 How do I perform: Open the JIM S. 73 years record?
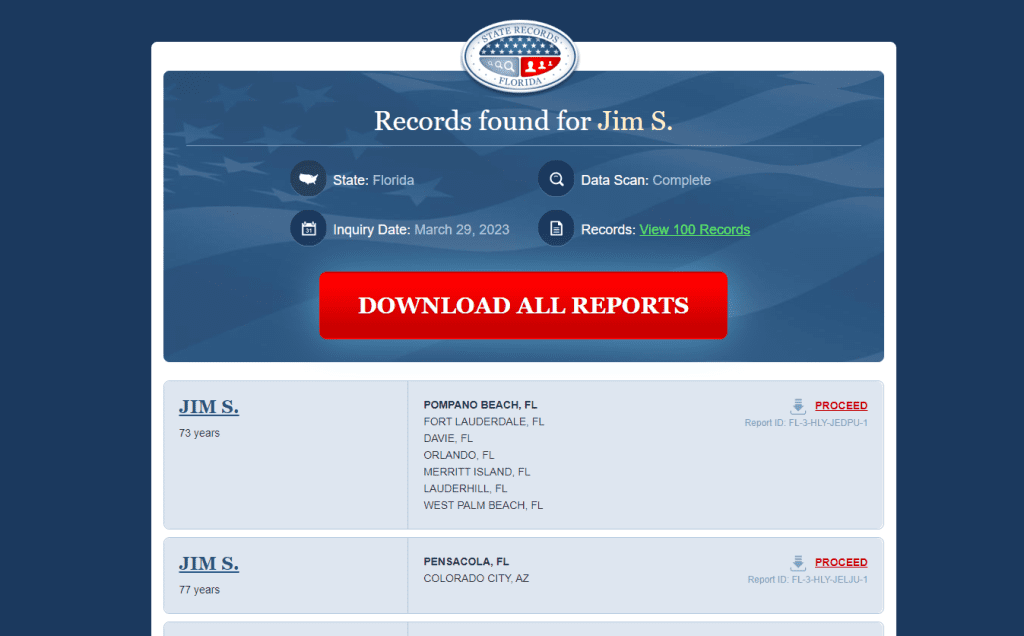209,407
